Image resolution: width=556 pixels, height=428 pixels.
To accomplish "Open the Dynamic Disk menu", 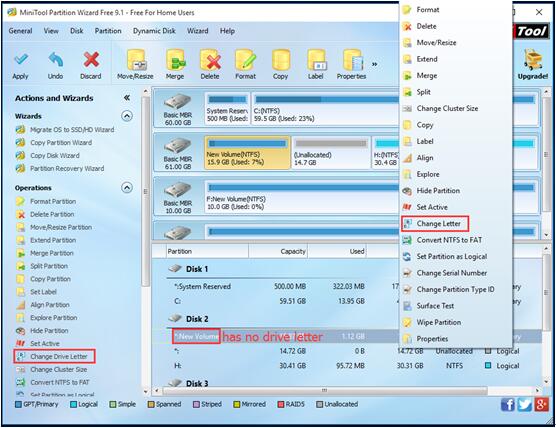I will [154, 31].
